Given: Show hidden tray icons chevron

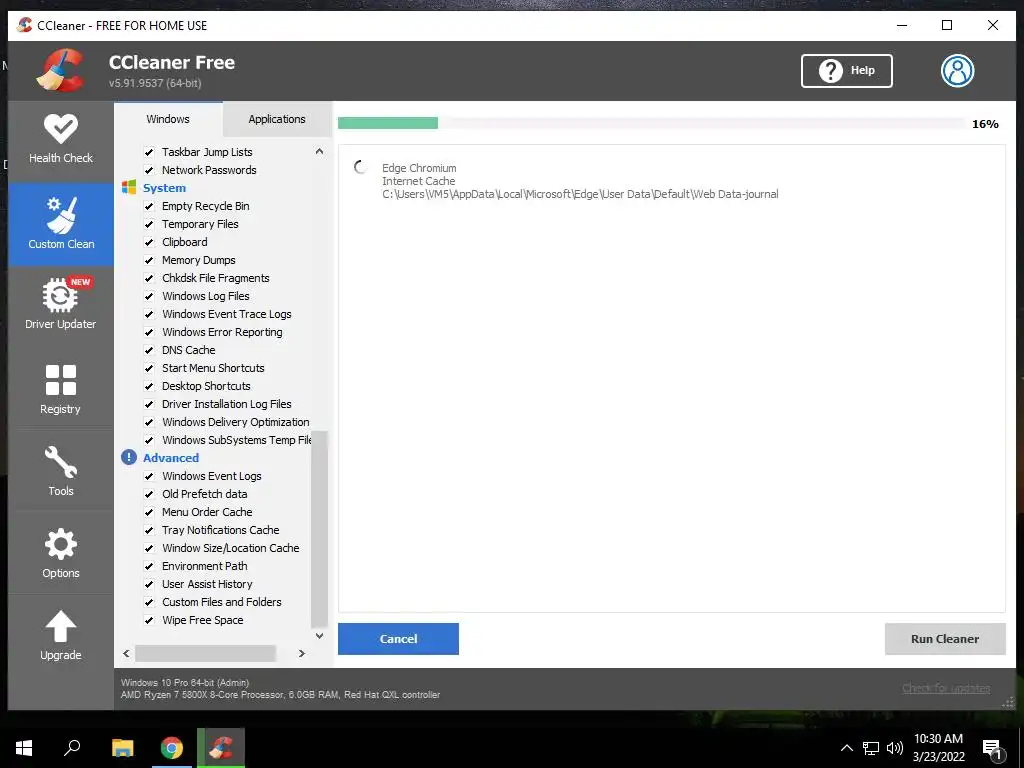Looking at the screenshot, I should point(846,748).
